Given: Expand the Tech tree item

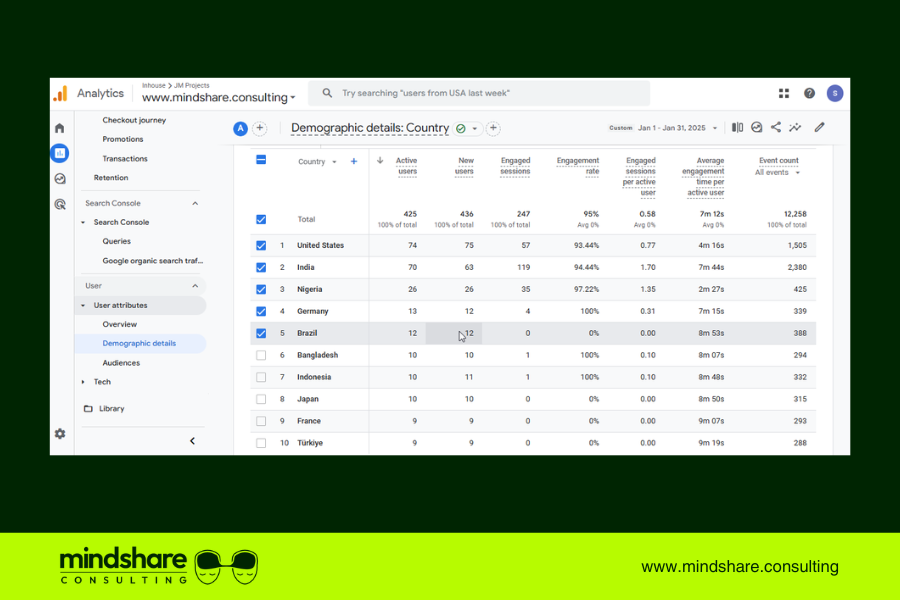Looking at the screenshot, I should (x=83, y=382).
